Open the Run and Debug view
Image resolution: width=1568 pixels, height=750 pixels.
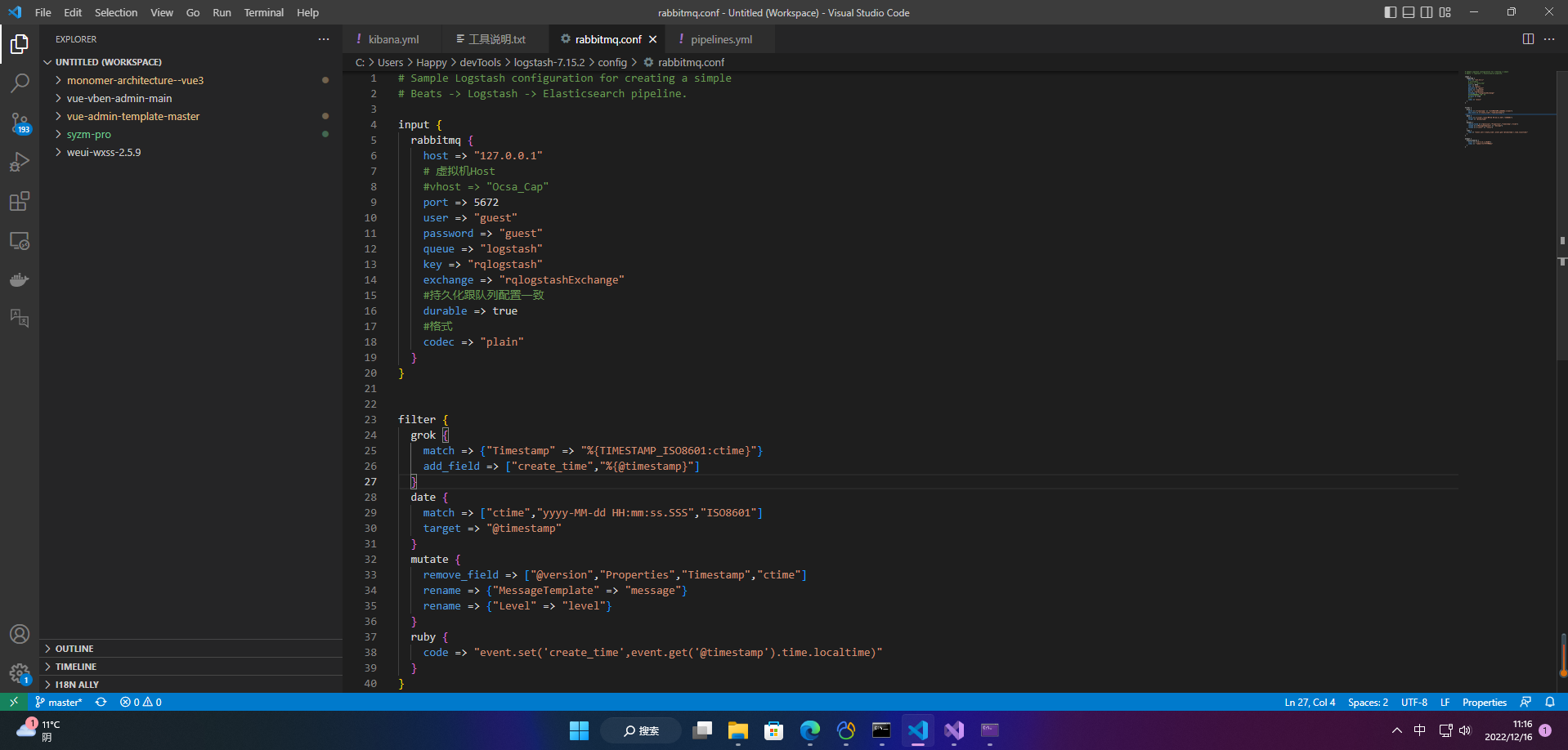[x=20, y=163]
